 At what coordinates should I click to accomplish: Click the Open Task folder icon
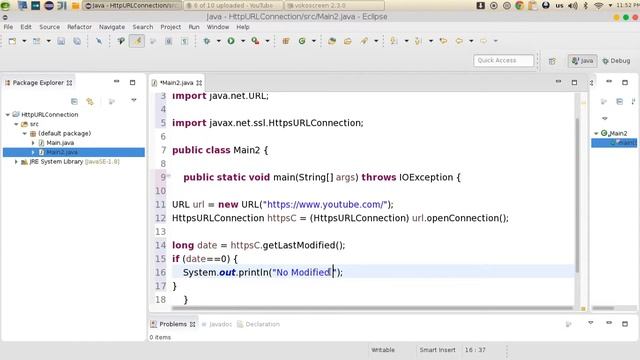(x=348, y=41)
